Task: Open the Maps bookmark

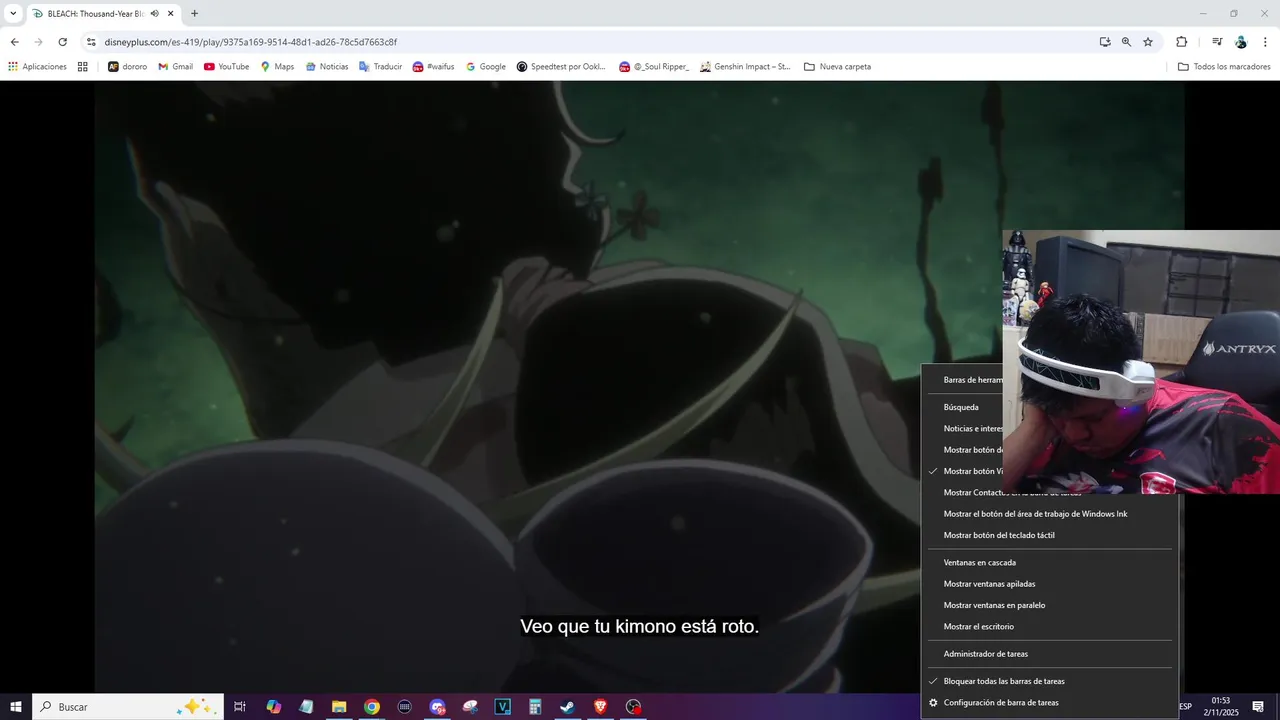Action: (x=277, y=67)
